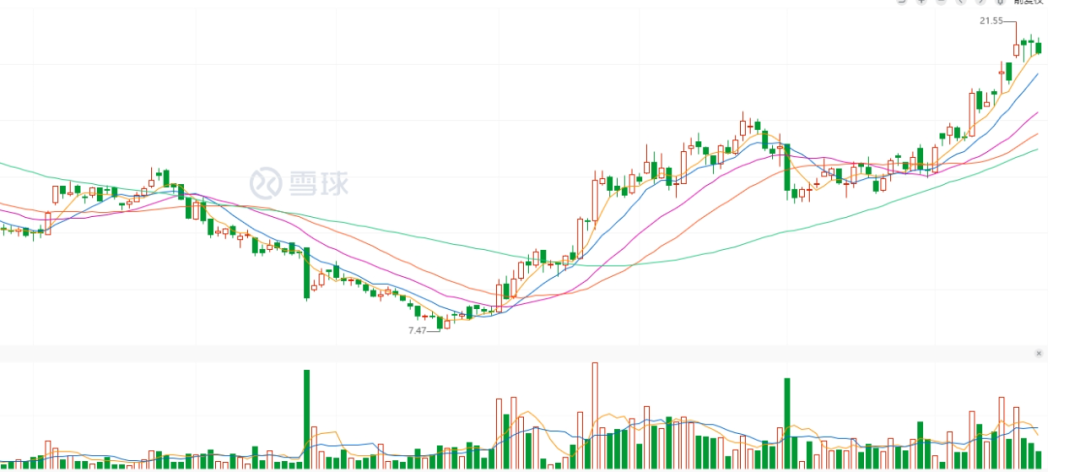Click the tallest red hollow volume bar

point(595,415)
